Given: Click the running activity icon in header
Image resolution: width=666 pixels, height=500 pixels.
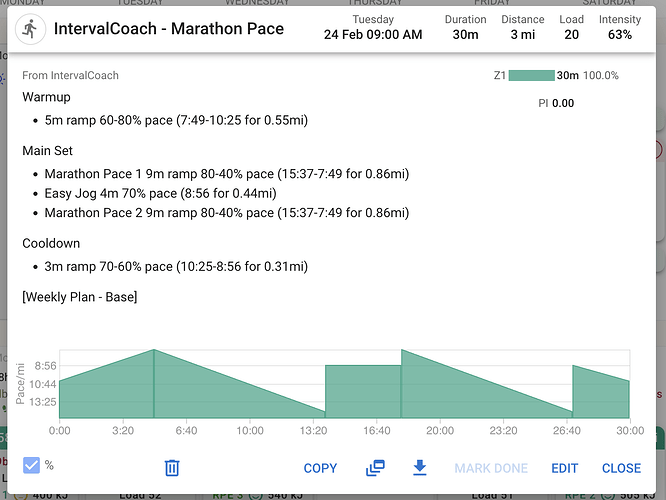Looking at the screenshot, I should tap(30, 29).
